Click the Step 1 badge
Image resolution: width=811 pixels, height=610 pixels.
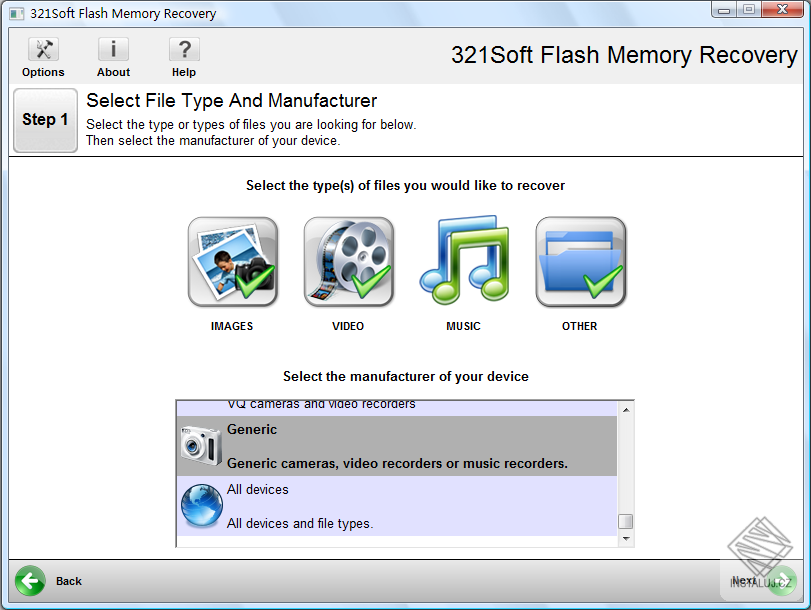(45, 120)
